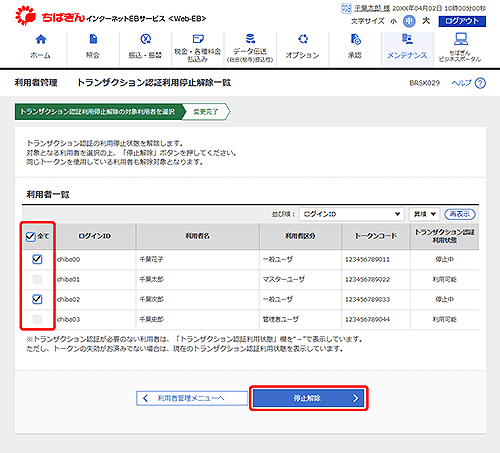Go back via 利用者管理メニューへ button
The height and width of the screenshot is (453, 500).
click(x=192, y=398)
